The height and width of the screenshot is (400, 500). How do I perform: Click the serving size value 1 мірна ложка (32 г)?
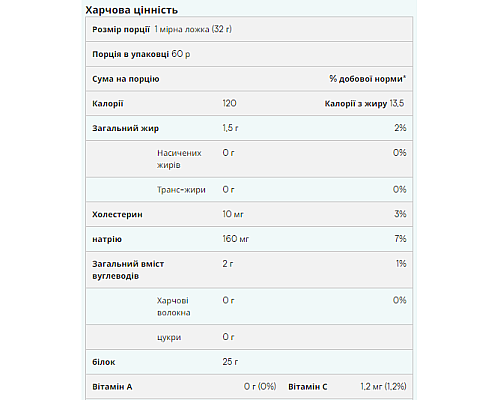[193, 29]
